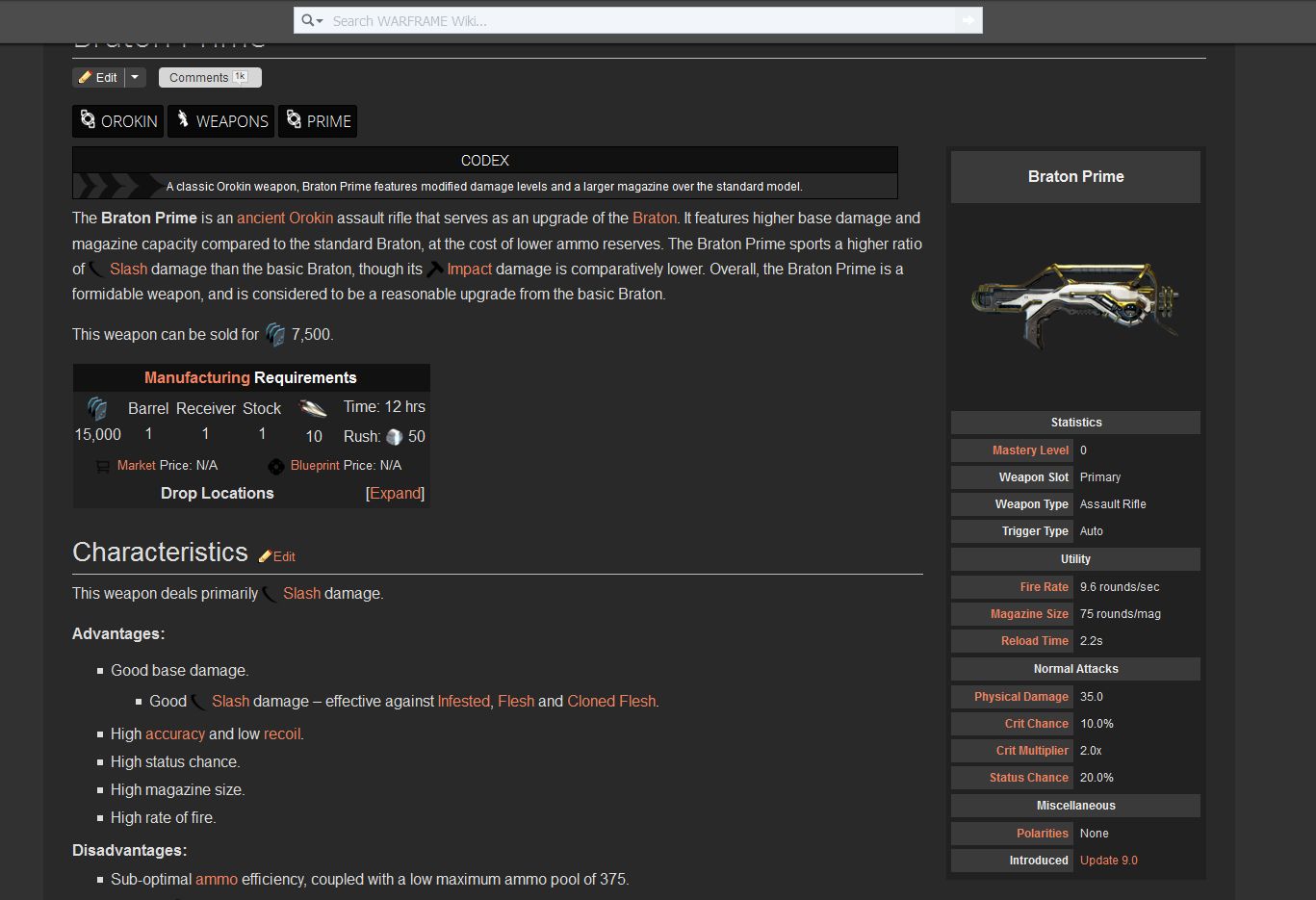
Task: Follow the Update 9.0 link
Action: (x=1109, y=861)
